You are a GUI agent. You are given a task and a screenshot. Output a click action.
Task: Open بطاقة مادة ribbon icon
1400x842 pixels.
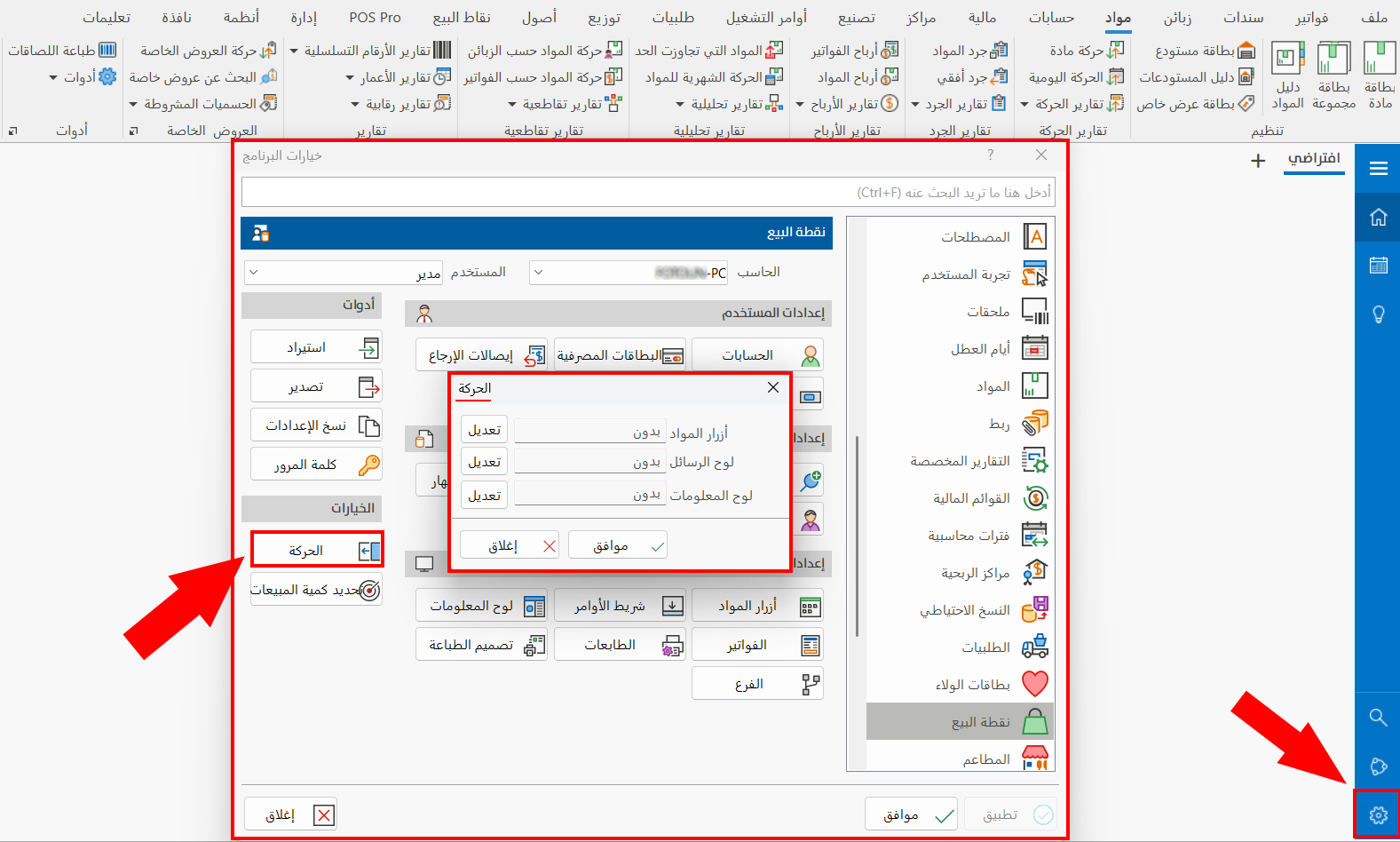click(1380, 75)
